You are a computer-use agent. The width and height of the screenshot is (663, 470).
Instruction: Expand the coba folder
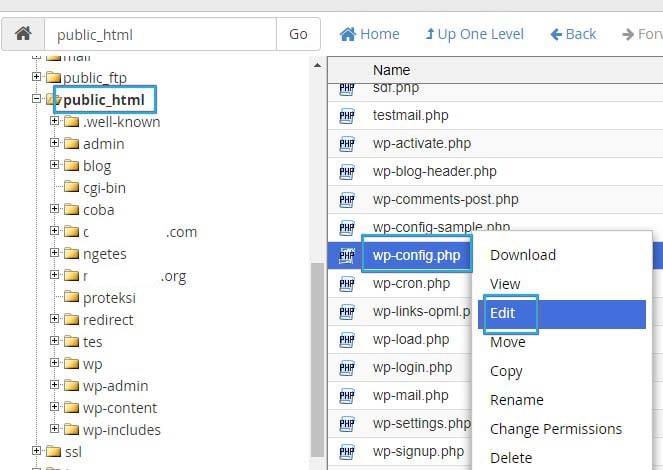tap(54, 209)
